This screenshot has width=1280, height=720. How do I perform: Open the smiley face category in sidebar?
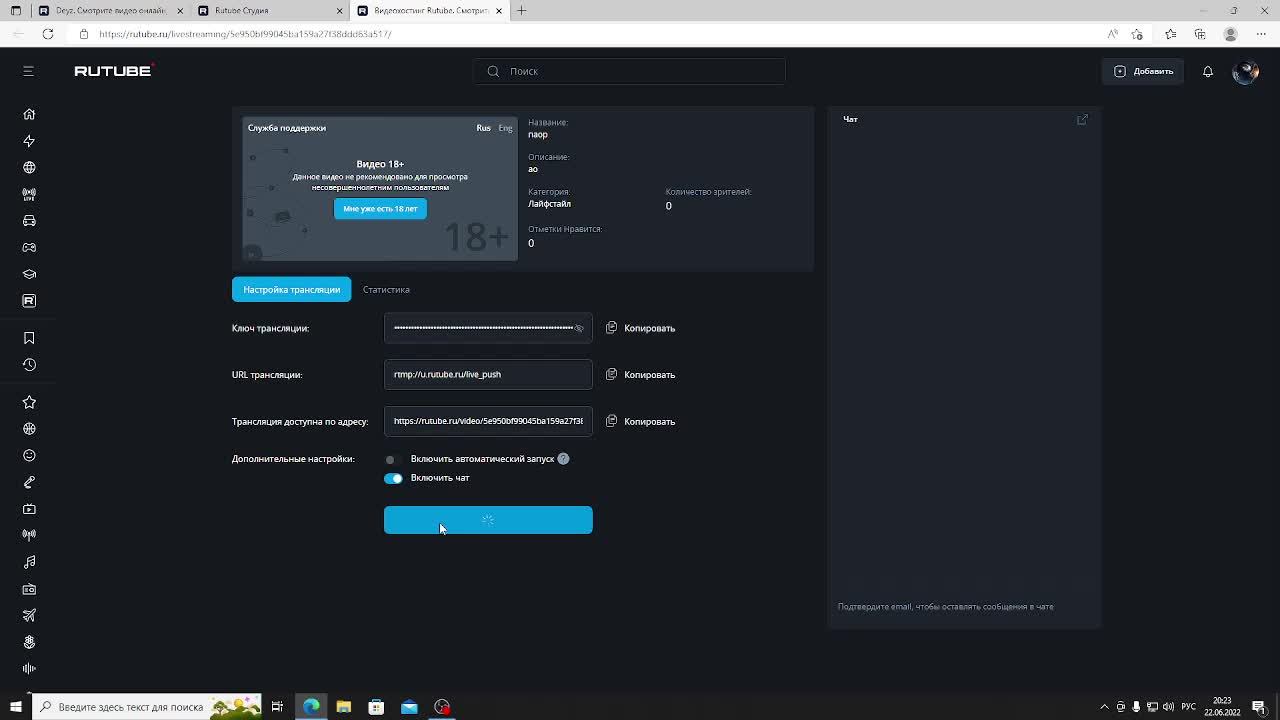[29, 455]
